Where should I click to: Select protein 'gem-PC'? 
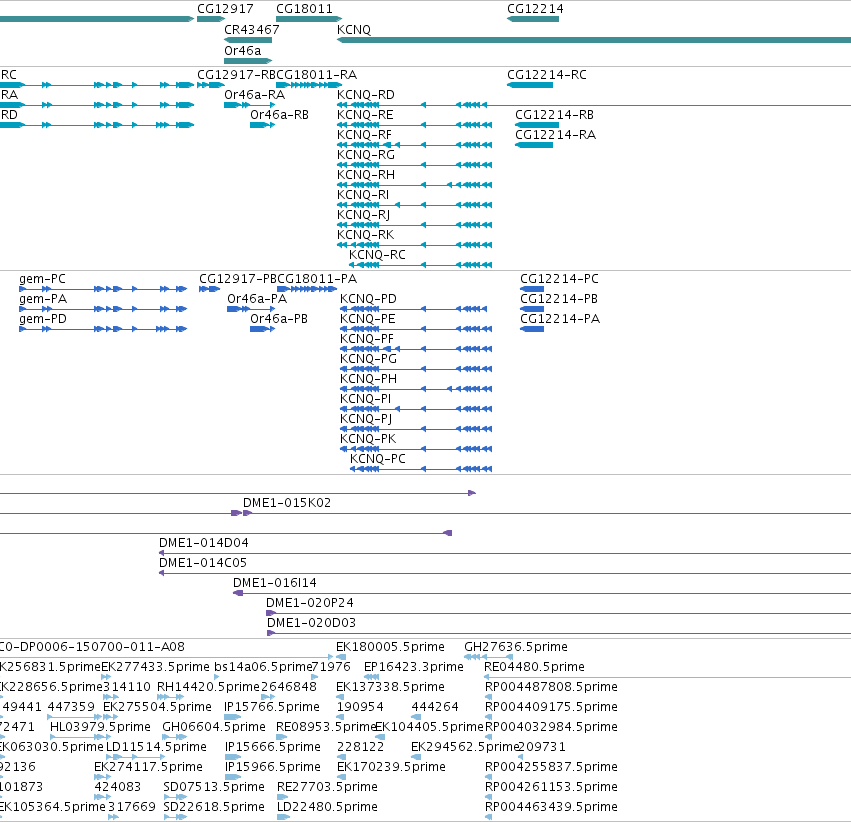(42, 279)
